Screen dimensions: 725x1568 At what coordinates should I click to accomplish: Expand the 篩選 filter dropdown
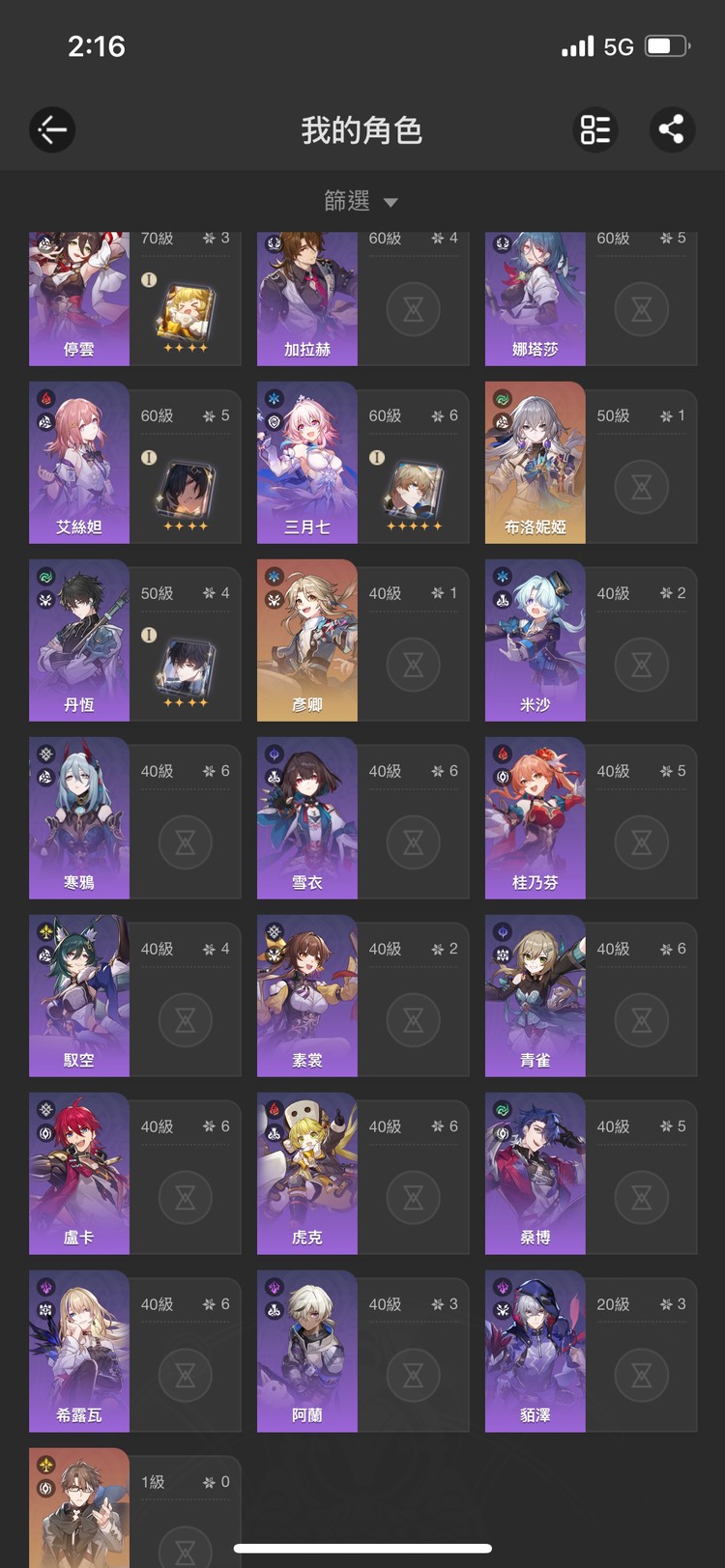coord(362,201)
